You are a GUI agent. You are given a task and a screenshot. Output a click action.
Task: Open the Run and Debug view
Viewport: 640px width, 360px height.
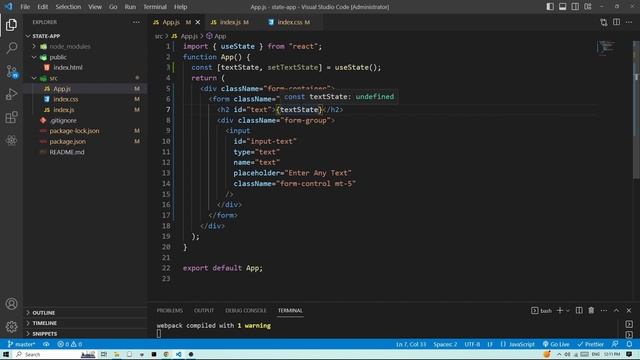coord(11,94)
